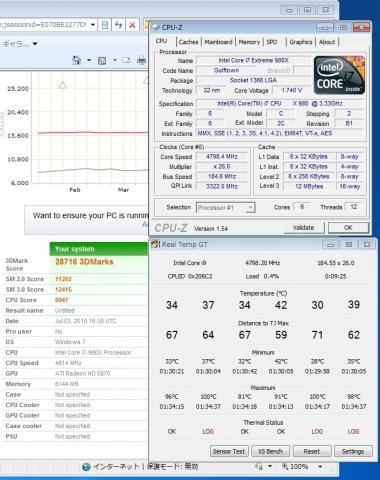Click the OK button in CPU-Z
The height and width of the screenshot is (480, 380).
[348, 228]
